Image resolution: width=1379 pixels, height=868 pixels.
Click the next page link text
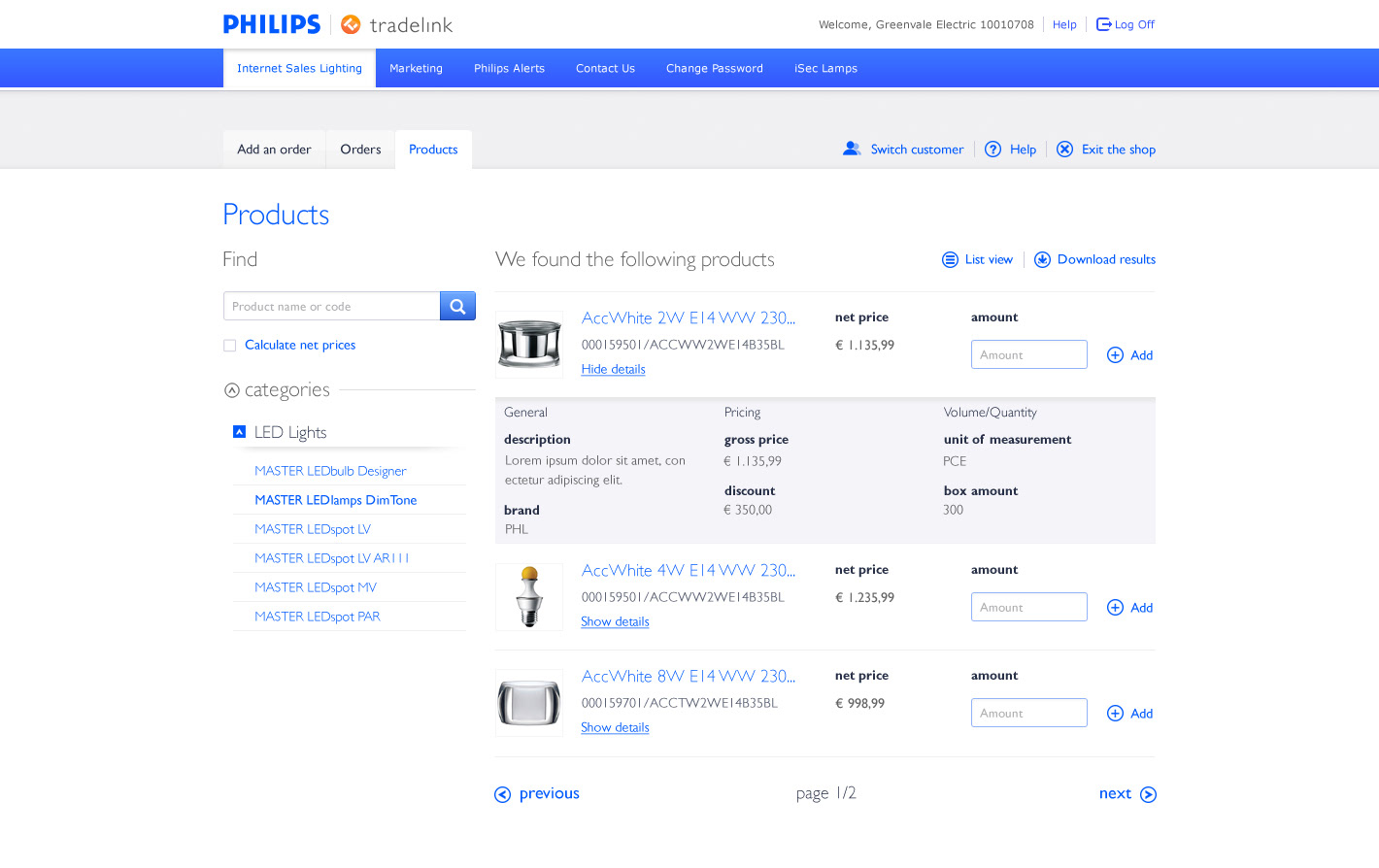click(1115, 793)
